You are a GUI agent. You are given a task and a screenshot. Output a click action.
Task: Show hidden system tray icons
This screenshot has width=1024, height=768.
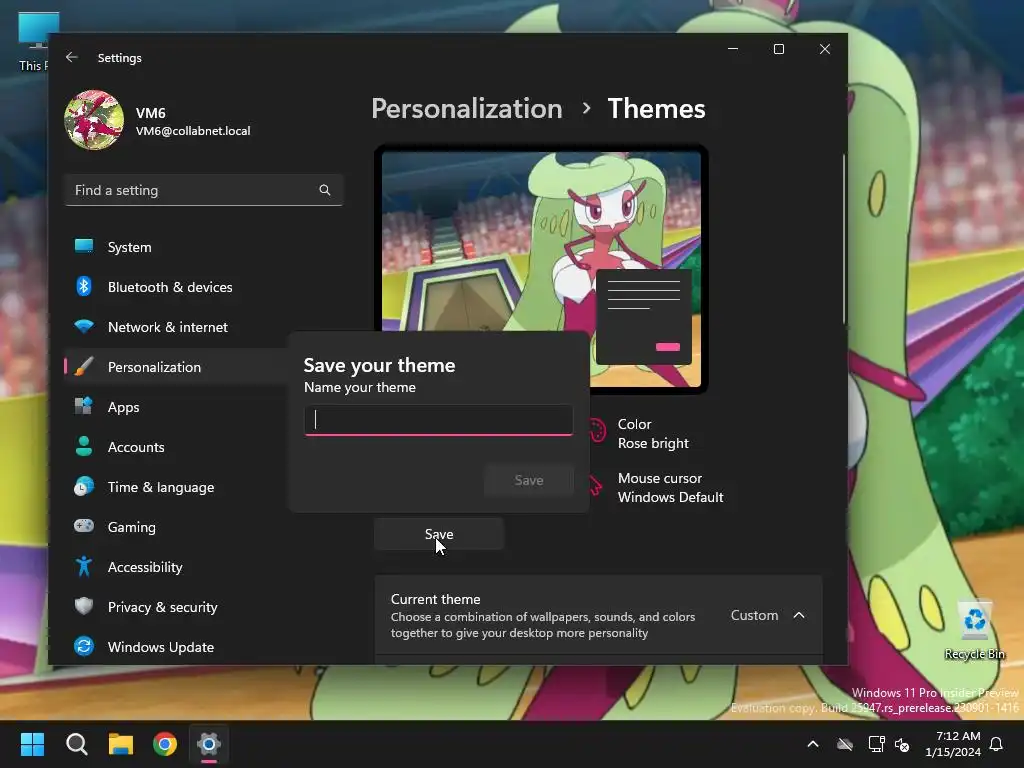(x=813, y=744)
